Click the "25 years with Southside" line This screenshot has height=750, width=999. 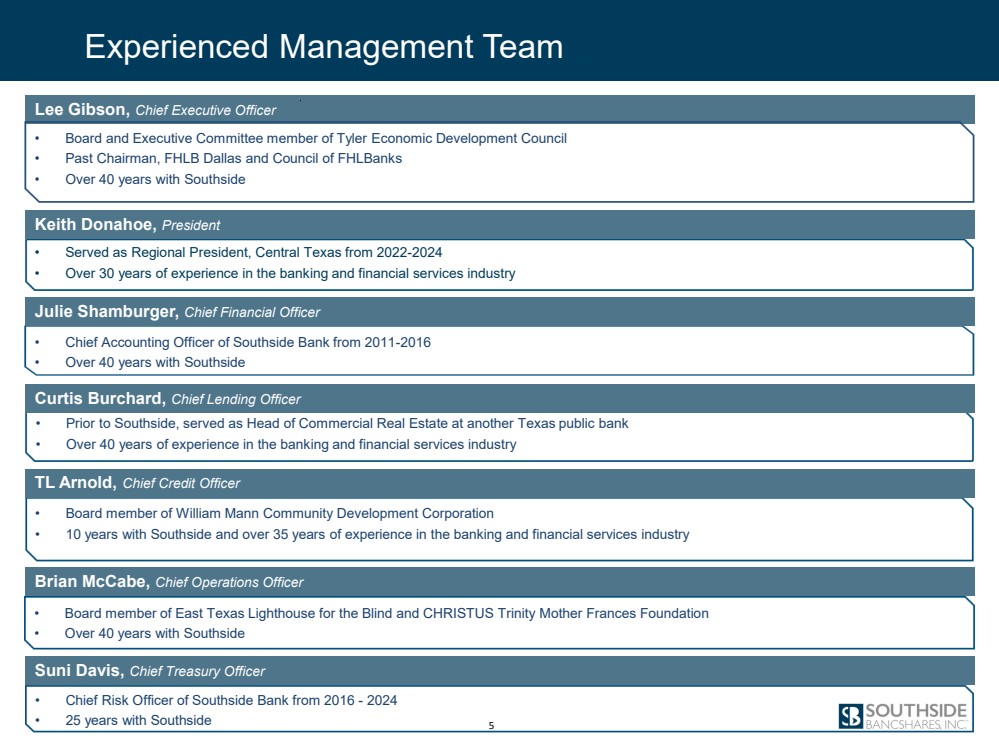click(138, 720)
